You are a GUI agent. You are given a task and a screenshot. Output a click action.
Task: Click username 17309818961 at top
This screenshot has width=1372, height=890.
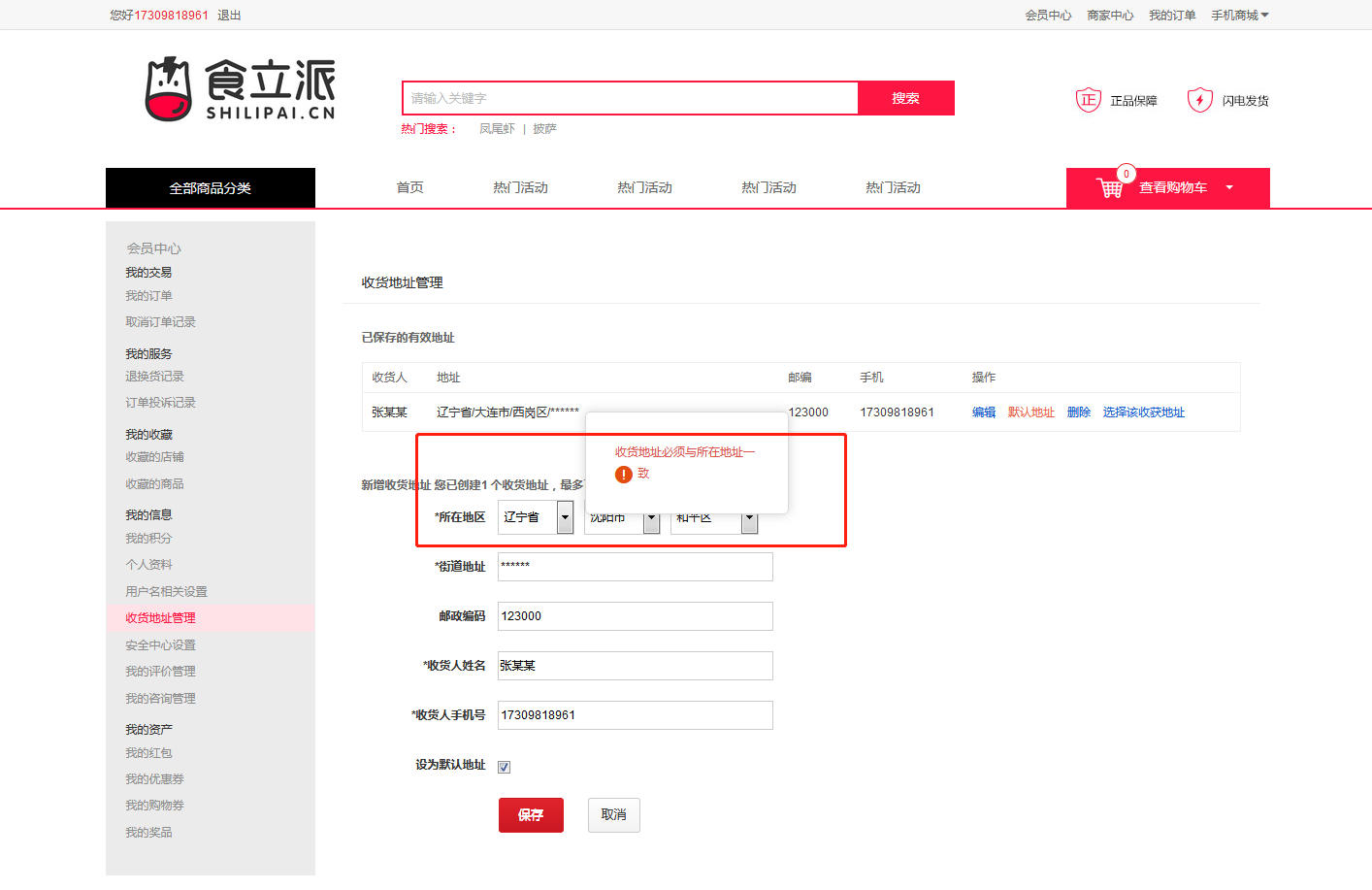(171, 16)
